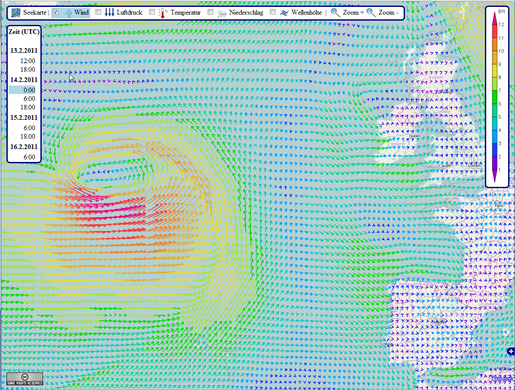Choose 6:00 under 16.2.2011
Viewport: 515px width, 390px height.
pyautogui.click(x=29, y=157)
